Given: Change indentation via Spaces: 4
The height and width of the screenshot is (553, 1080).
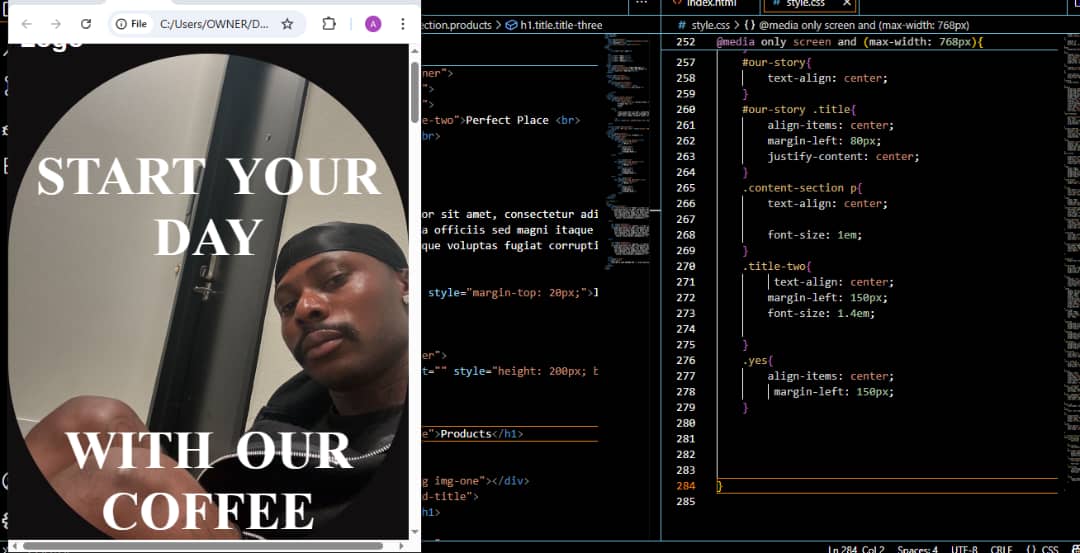Looking at the screenshot, I should pos(917,549).
